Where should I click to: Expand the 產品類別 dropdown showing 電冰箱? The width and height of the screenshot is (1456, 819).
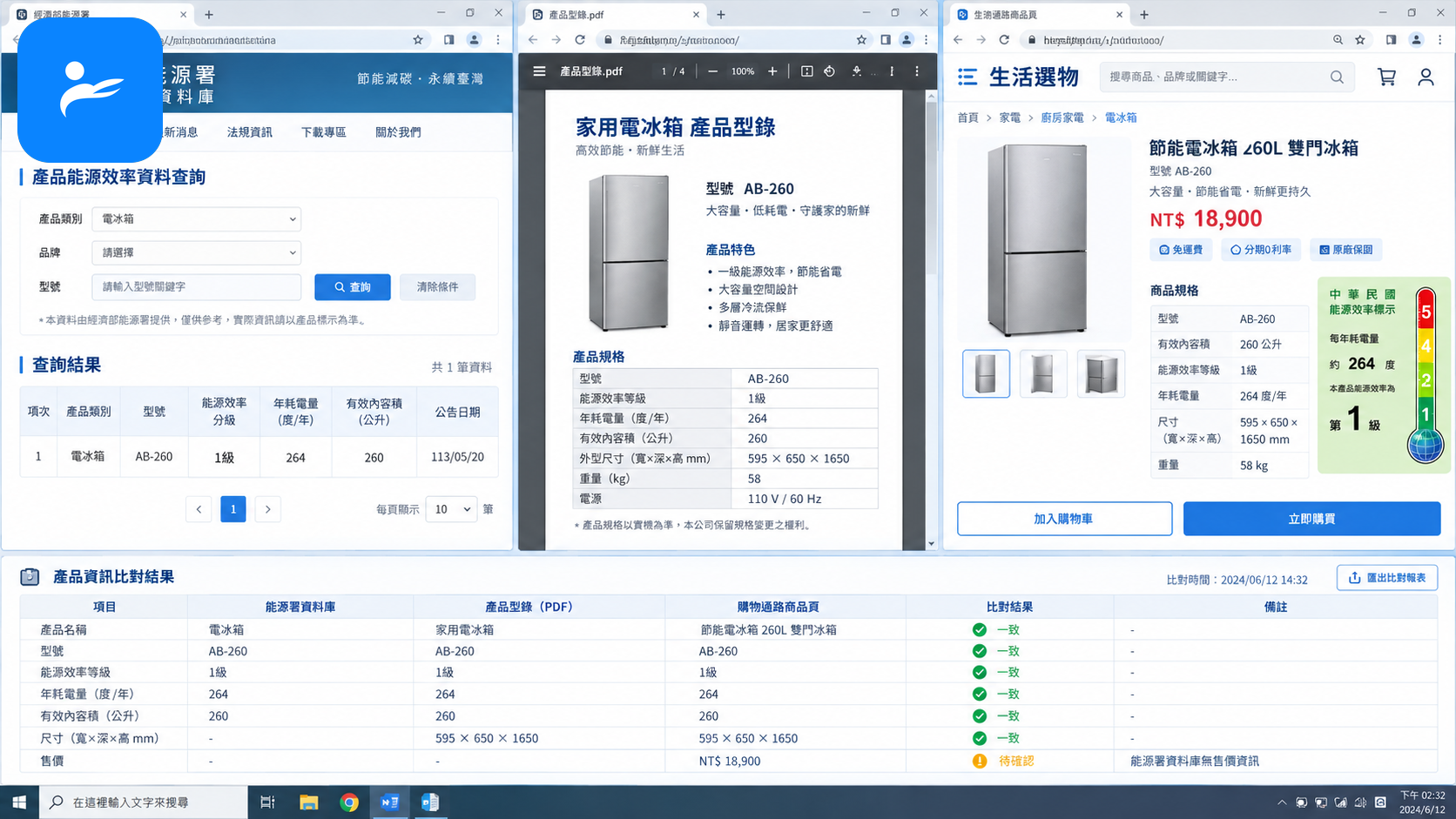pos(197,219)
